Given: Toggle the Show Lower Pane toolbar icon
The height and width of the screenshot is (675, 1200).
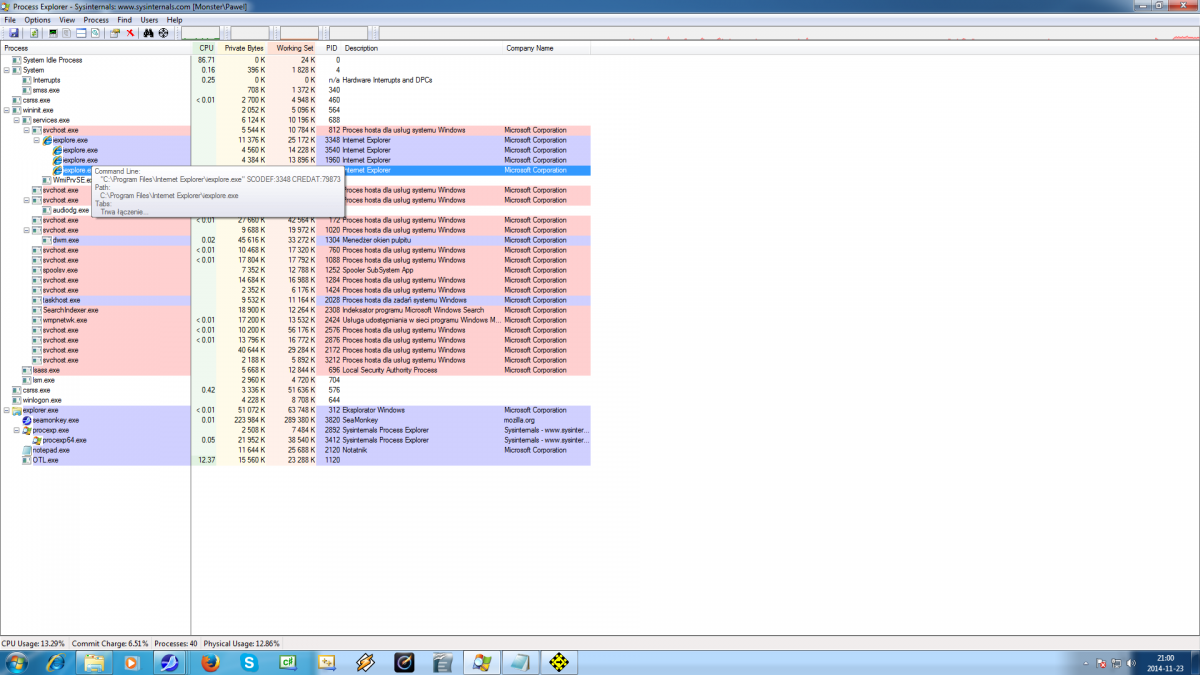Looking at the screenshot, I should tap(81, 33).
